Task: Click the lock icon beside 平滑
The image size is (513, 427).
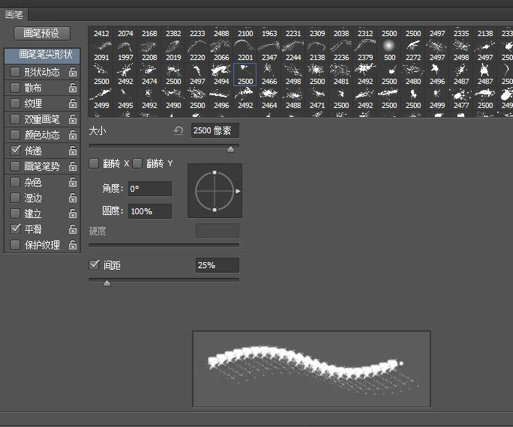Action: coord(73,229)
